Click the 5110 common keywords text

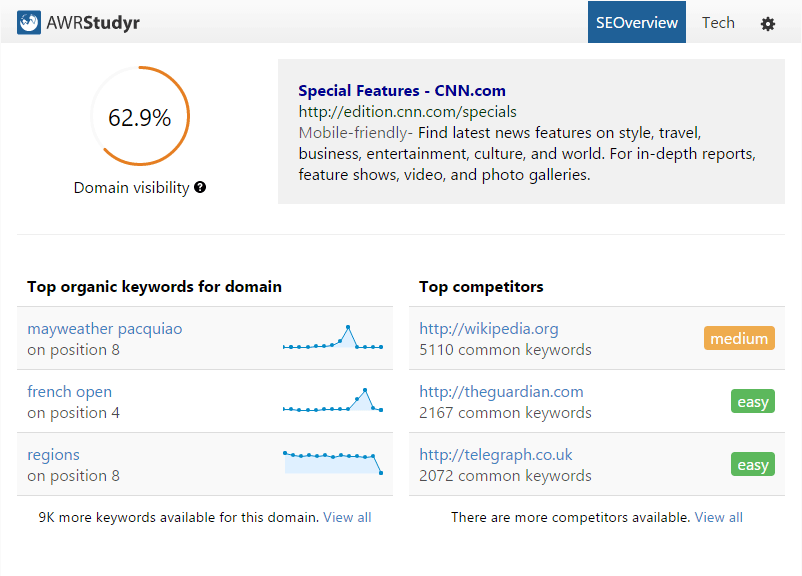pos(505,349)
